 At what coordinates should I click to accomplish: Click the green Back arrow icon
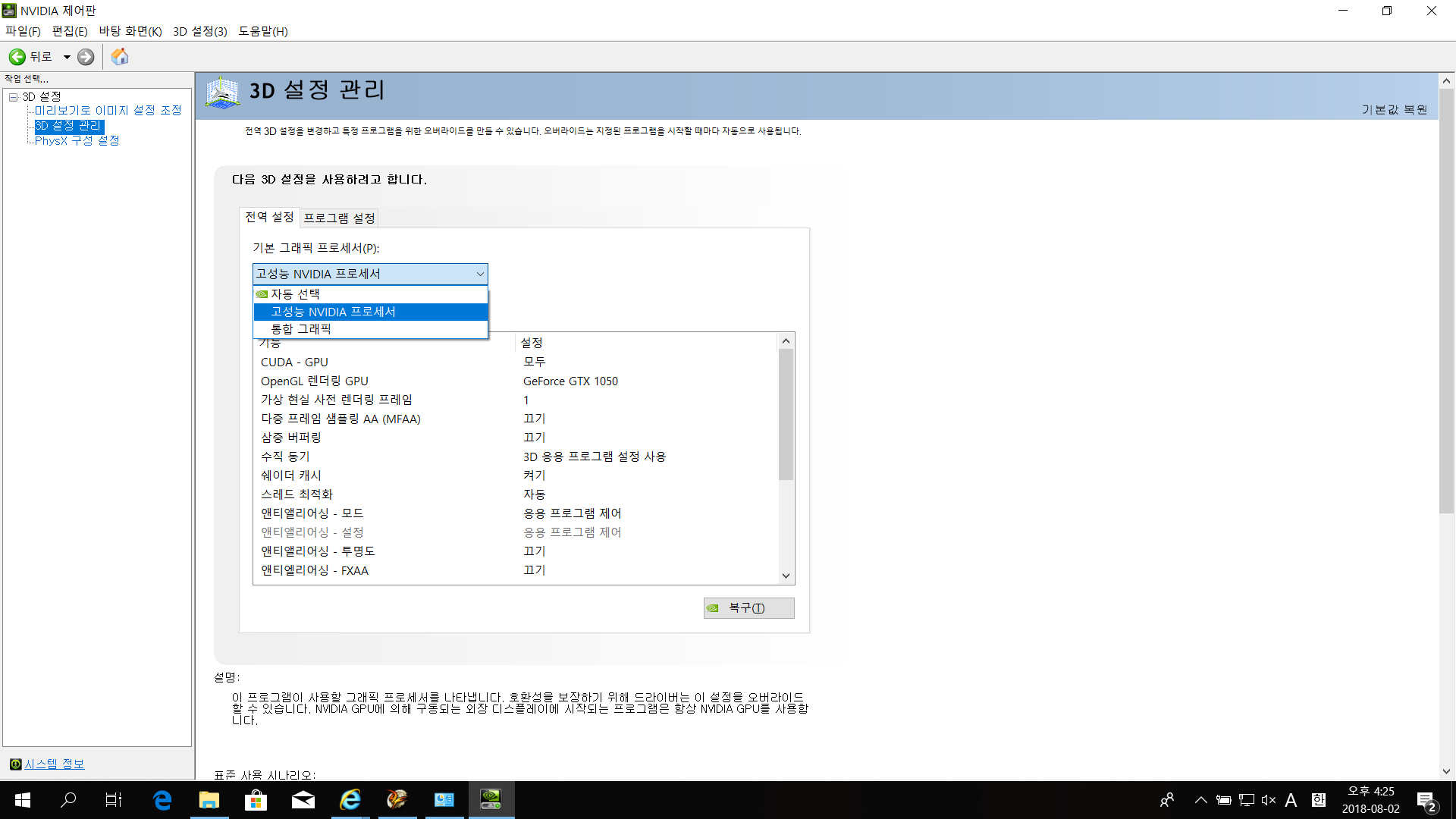coord(17,57)
